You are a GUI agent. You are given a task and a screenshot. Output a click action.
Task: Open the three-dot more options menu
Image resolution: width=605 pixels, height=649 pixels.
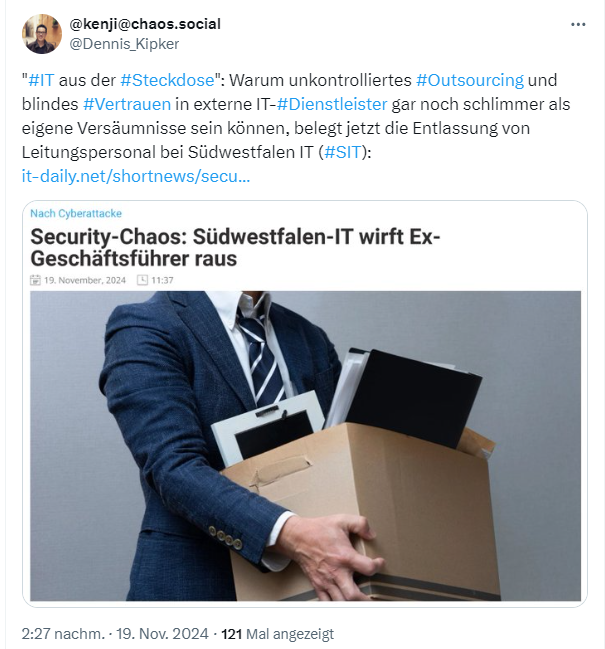[578, 24]
